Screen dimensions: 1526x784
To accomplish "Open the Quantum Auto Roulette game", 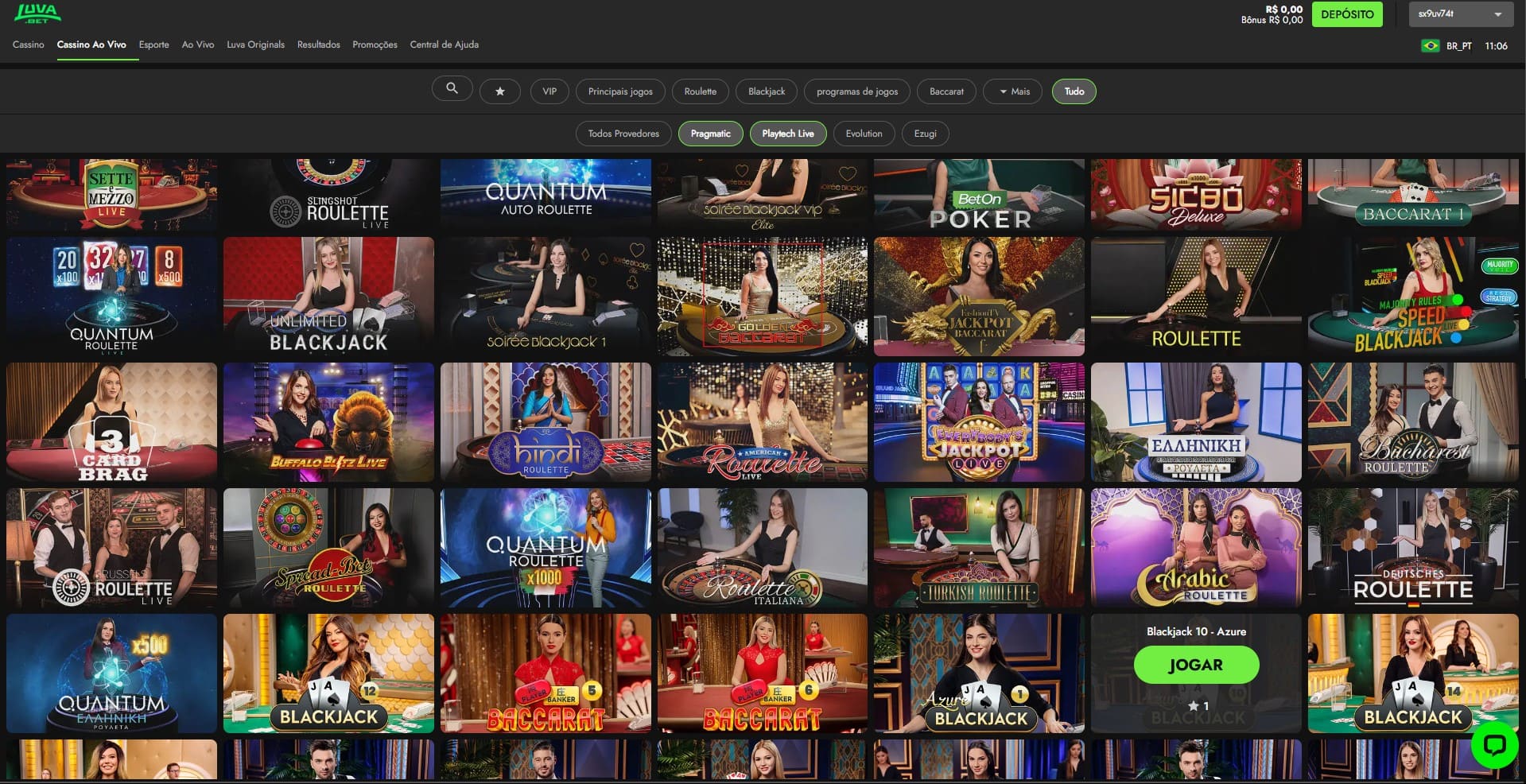I will 546,194.
